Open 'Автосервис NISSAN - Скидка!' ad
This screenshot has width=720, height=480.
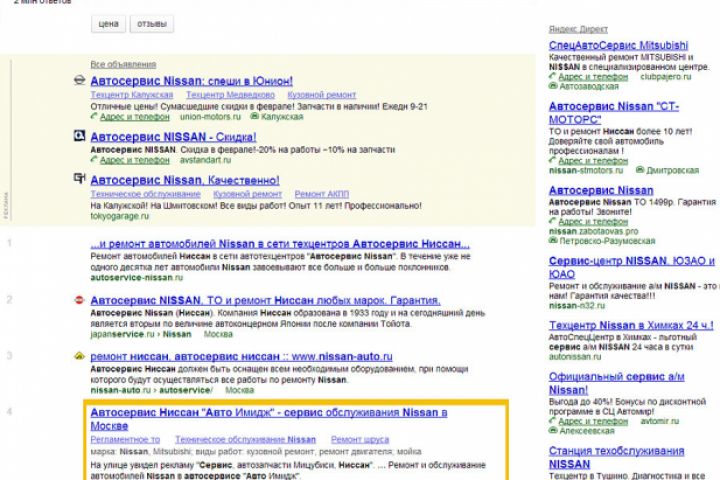click(174, 137)
